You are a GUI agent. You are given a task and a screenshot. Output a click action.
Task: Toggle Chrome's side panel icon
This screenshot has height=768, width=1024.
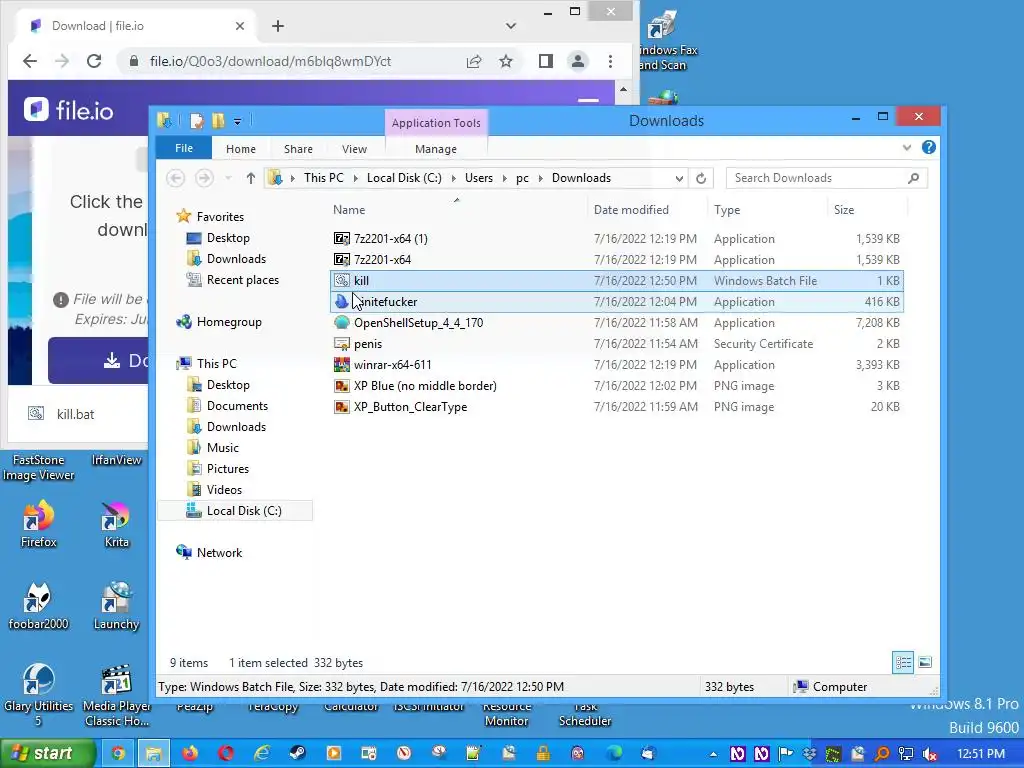point(546,61)
